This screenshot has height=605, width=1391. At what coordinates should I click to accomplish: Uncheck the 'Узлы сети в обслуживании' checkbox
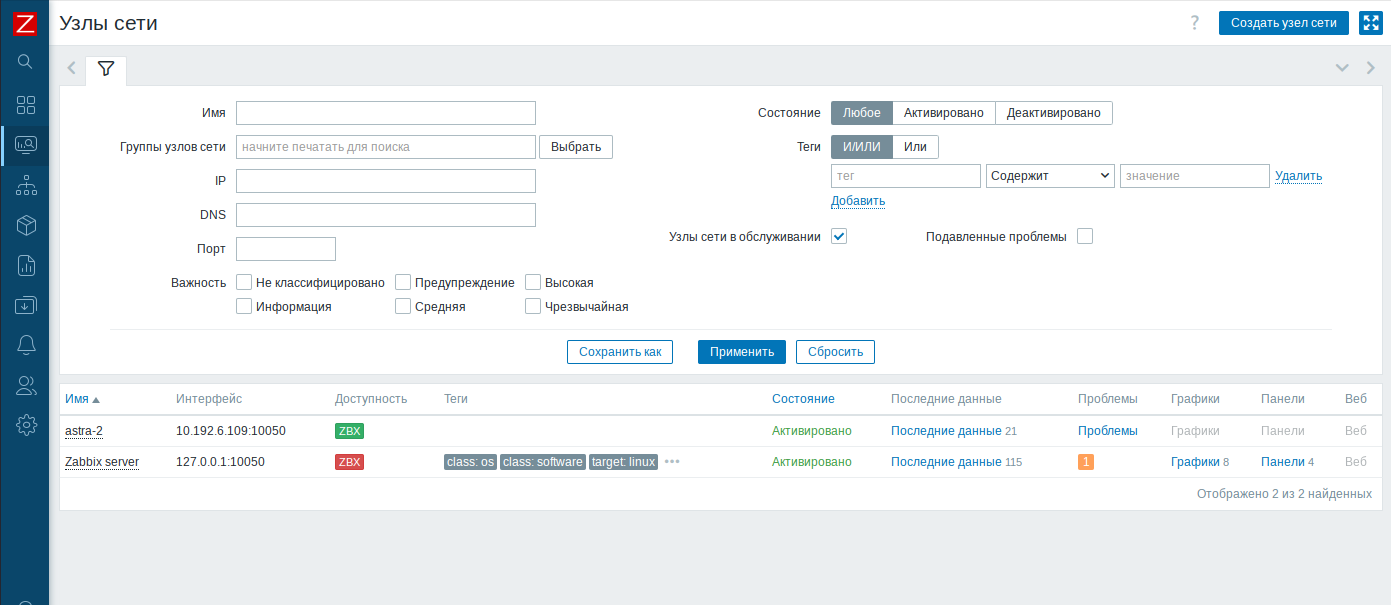[839, 237]
